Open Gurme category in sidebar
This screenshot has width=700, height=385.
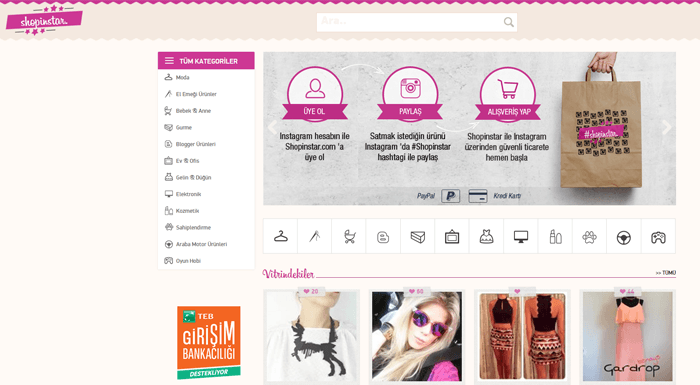click(178, 127)
